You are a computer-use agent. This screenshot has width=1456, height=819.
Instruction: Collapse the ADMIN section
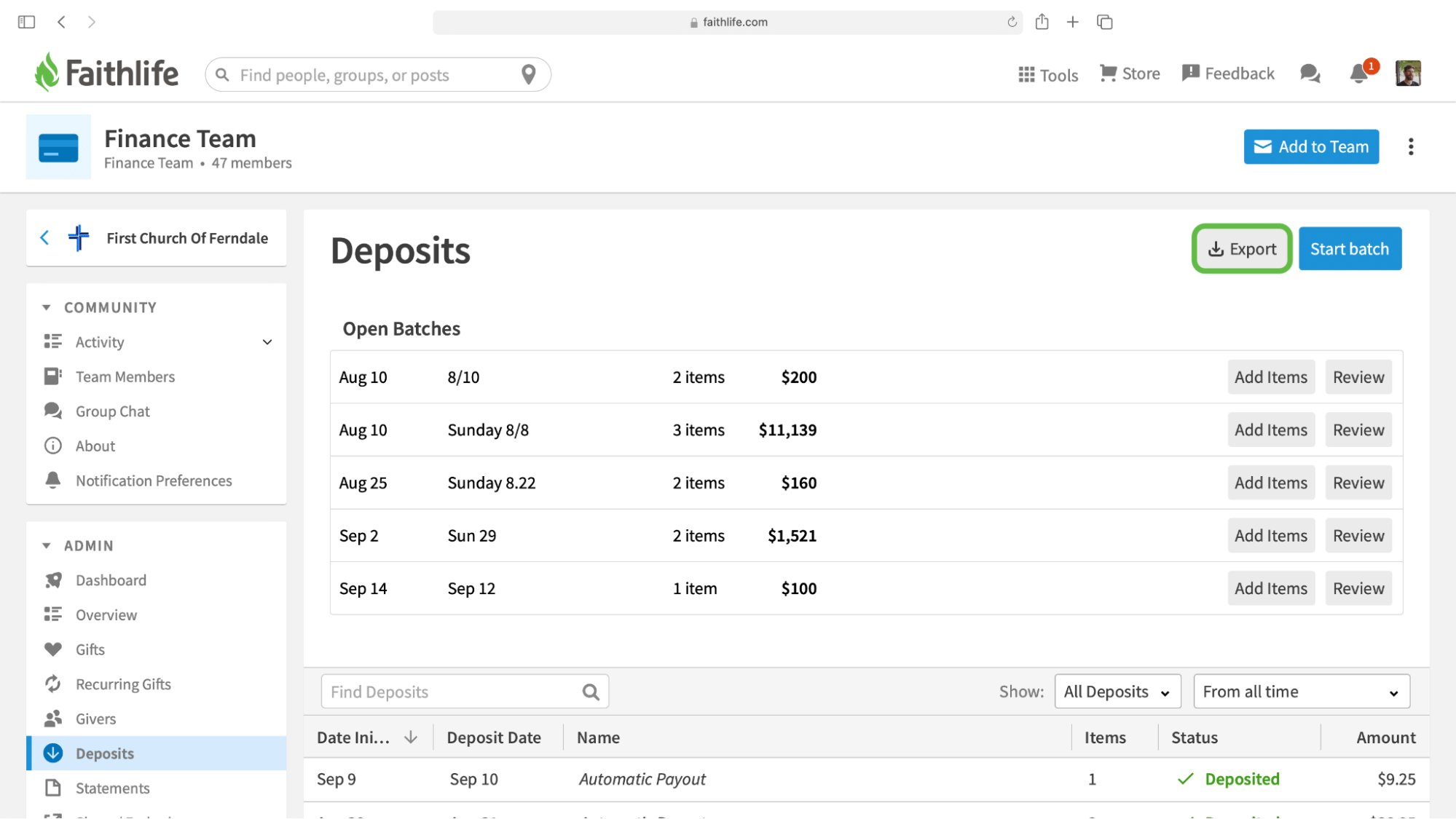(x=47, y=546)
